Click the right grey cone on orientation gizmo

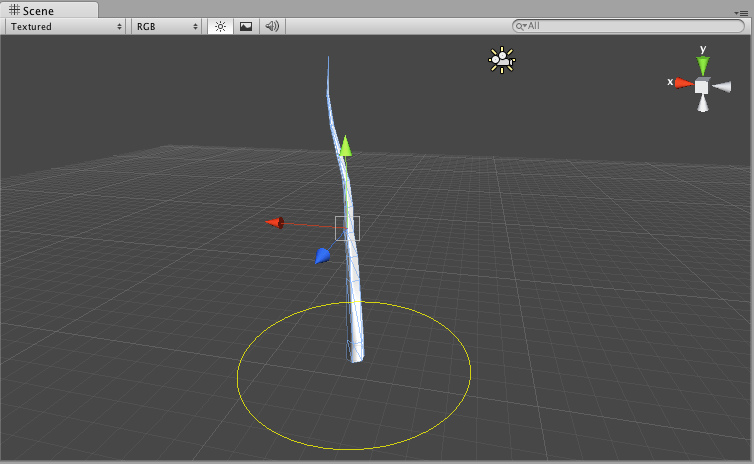722,87
